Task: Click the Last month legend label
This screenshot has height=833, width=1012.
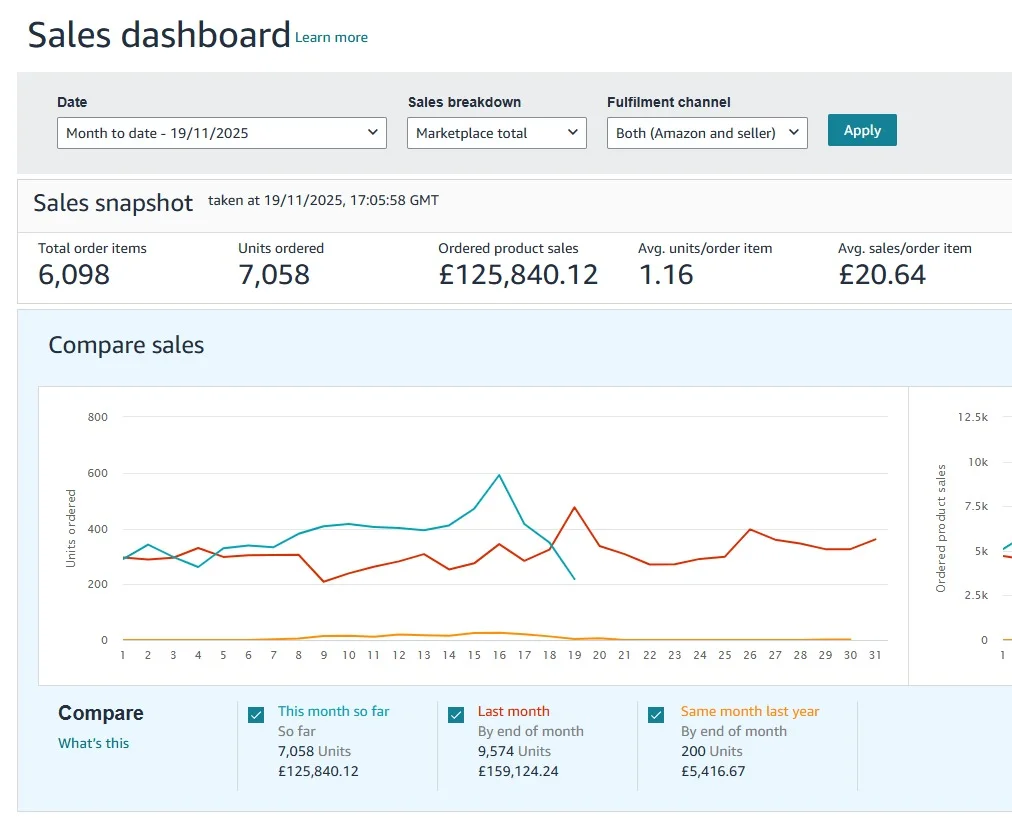Action: (514, 711)
